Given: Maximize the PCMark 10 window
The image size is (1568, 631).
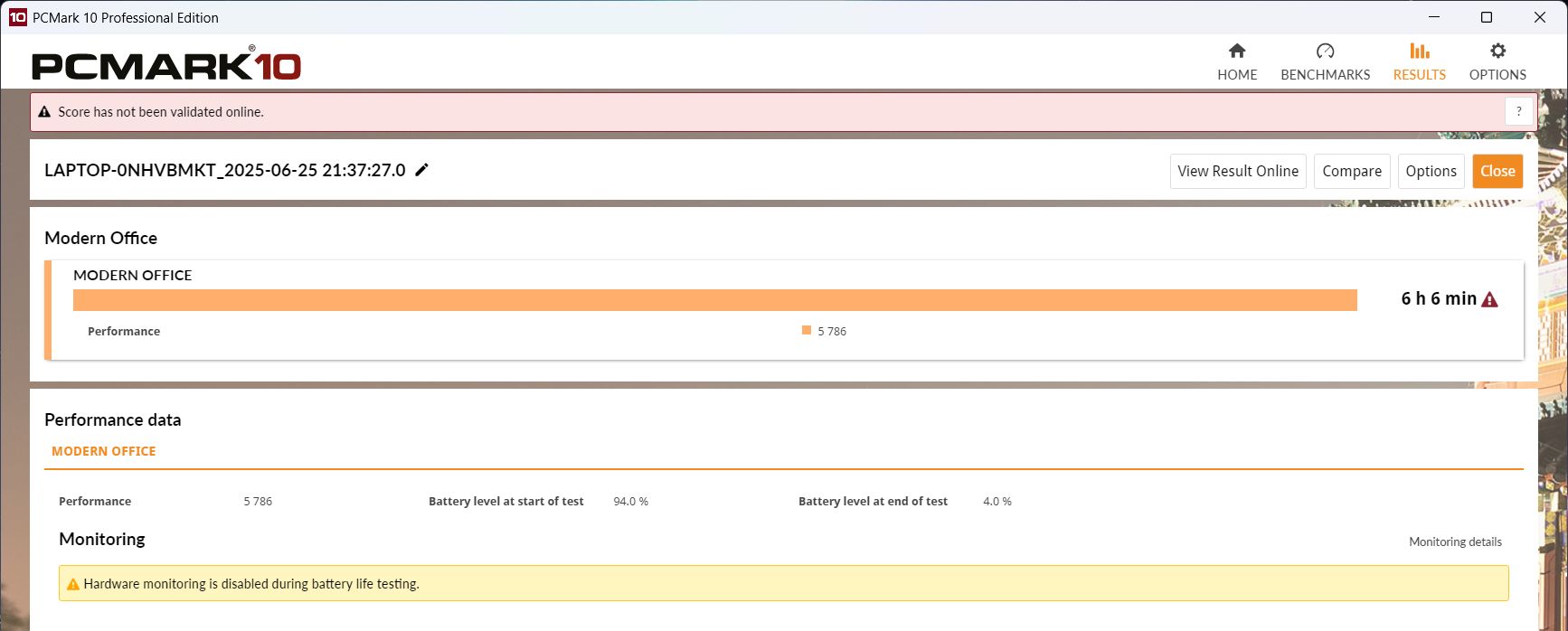Looking at the screenshot, I should pos(1487,17).
